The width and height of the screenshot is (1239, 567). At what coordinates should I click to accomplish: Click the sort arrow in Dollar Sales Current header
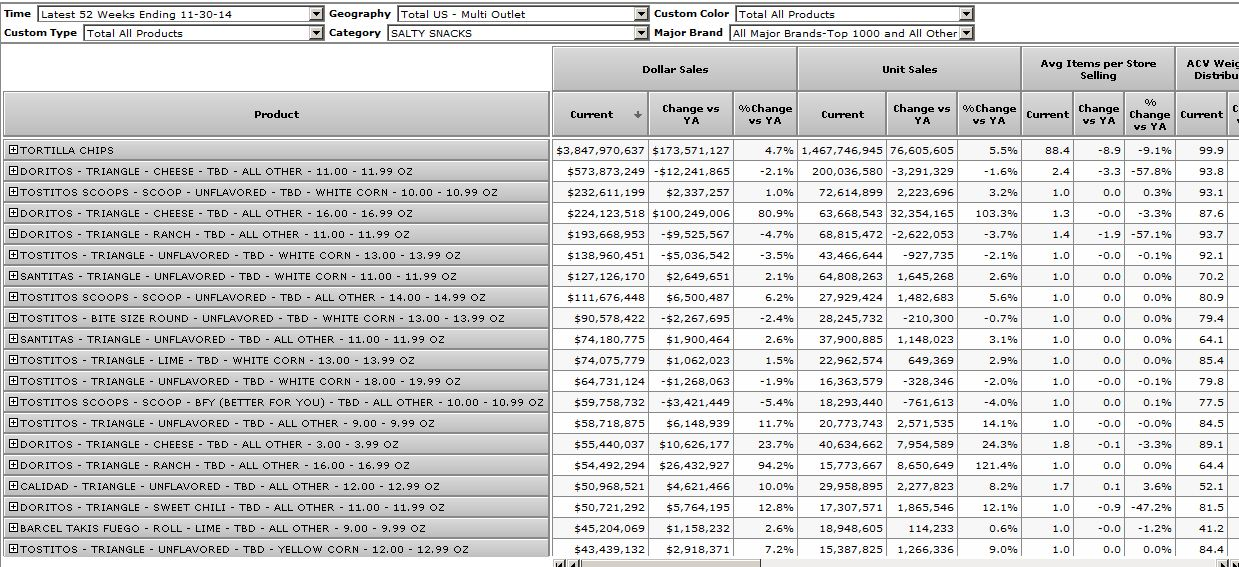click(x=638, y=115)
